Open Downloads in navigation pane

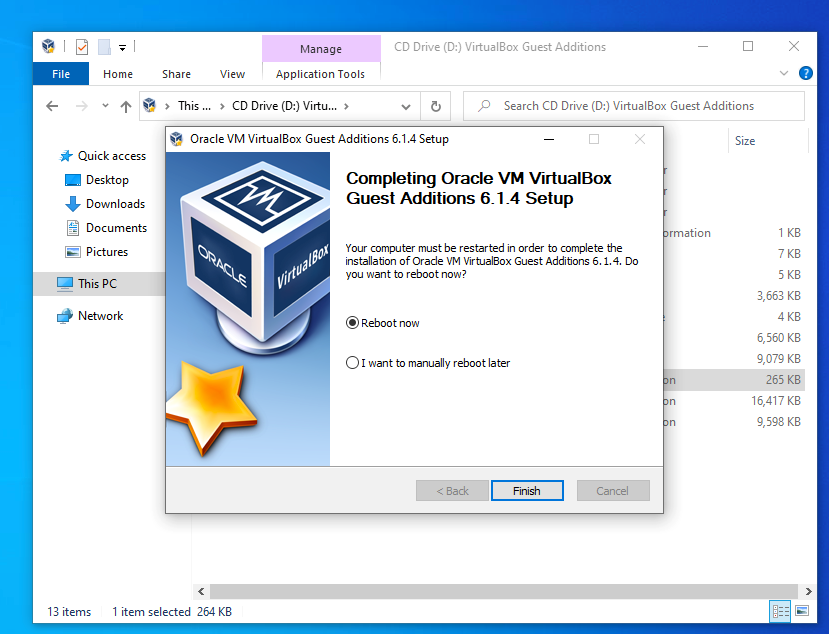115,204
